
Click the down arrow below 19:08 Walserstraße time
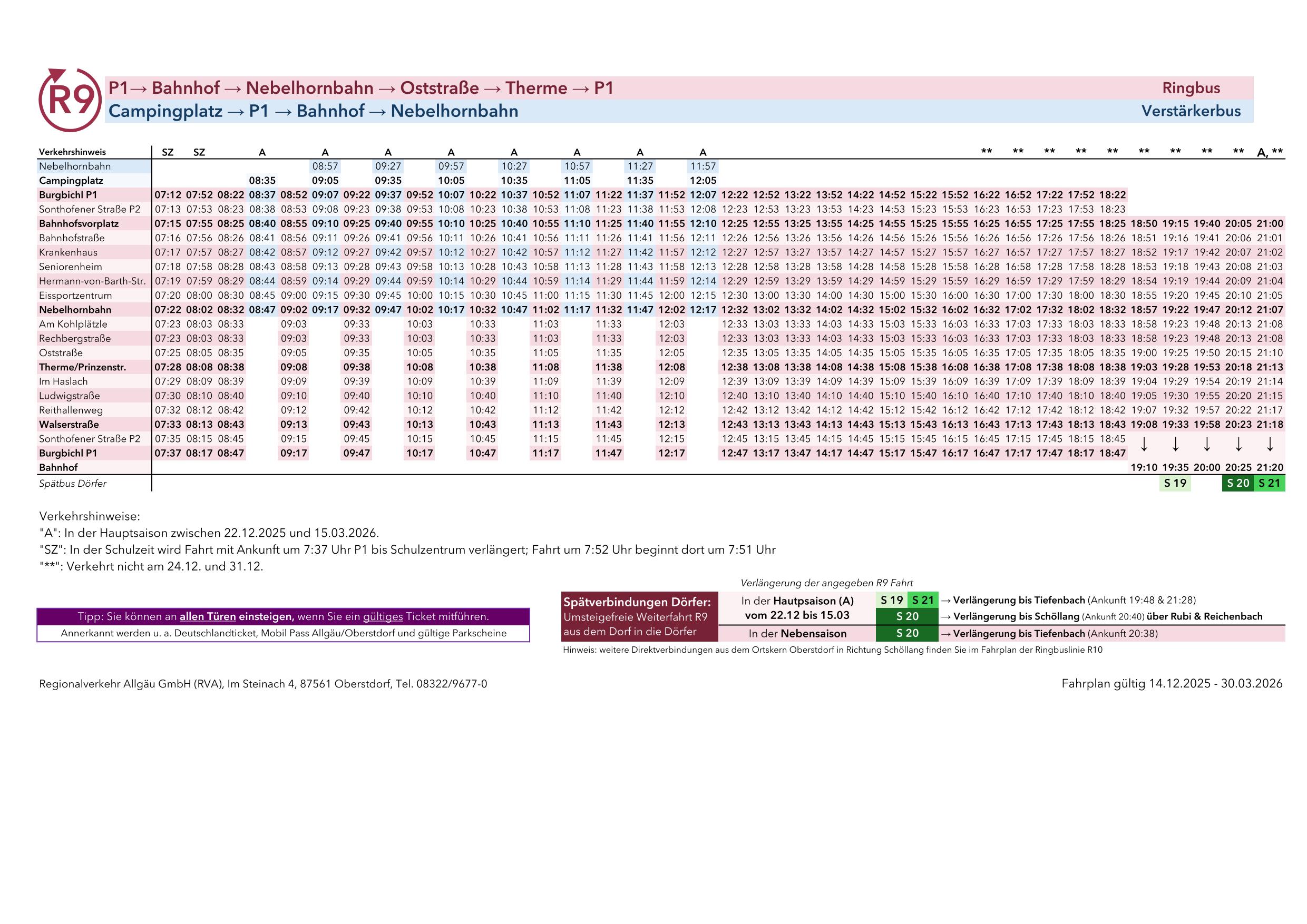[x=1144, y=445]
